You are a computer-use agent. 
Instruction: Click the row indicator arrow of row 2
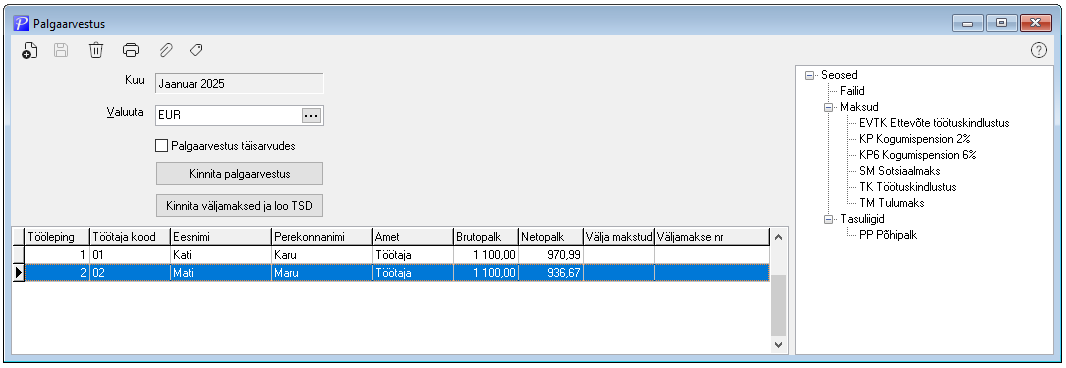(x=18, y=272)
